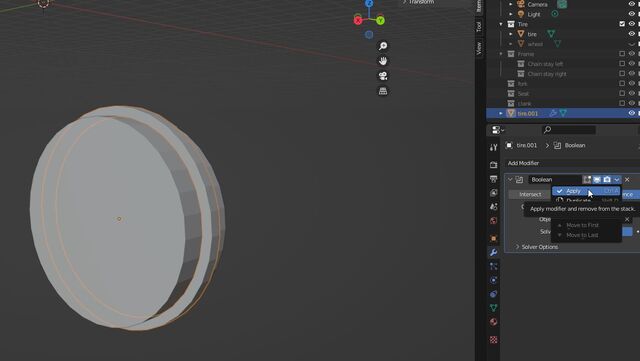Enable the Chain stay right collection checkbox
Screen dimensions: 640x361
coord(622,74)
